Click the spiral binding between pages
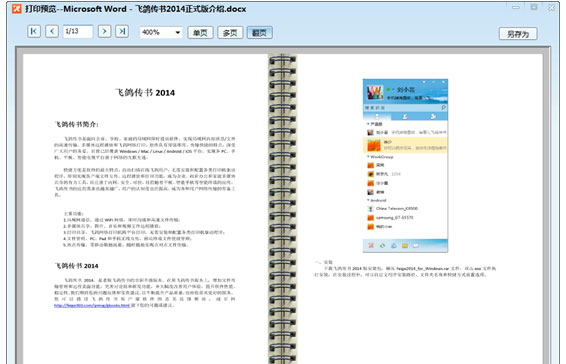This screenshot has height=364, width=566. click(x=282, y=209)
